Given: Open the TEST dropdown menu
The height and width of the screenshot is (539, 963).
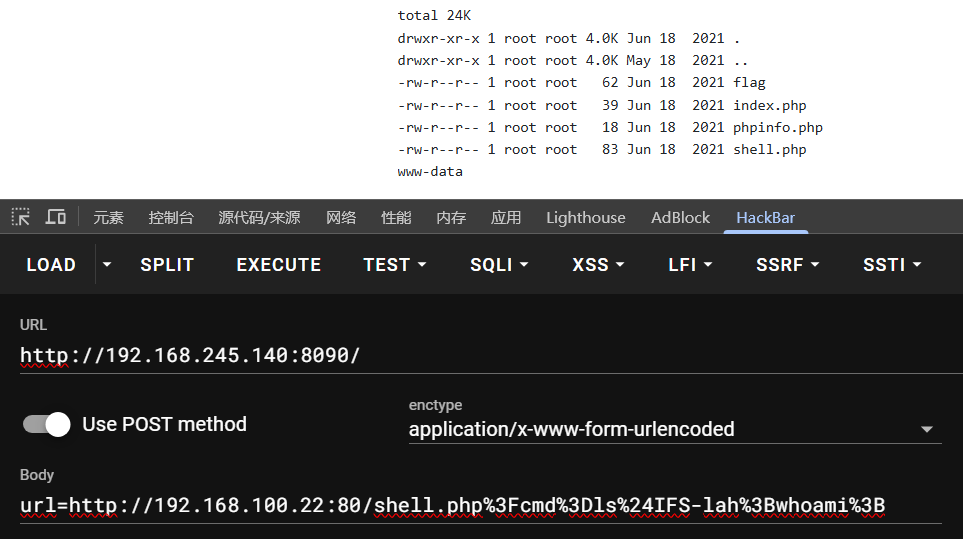Looking at the screenshot, I should pyautogui.click(x=395, y=265).
